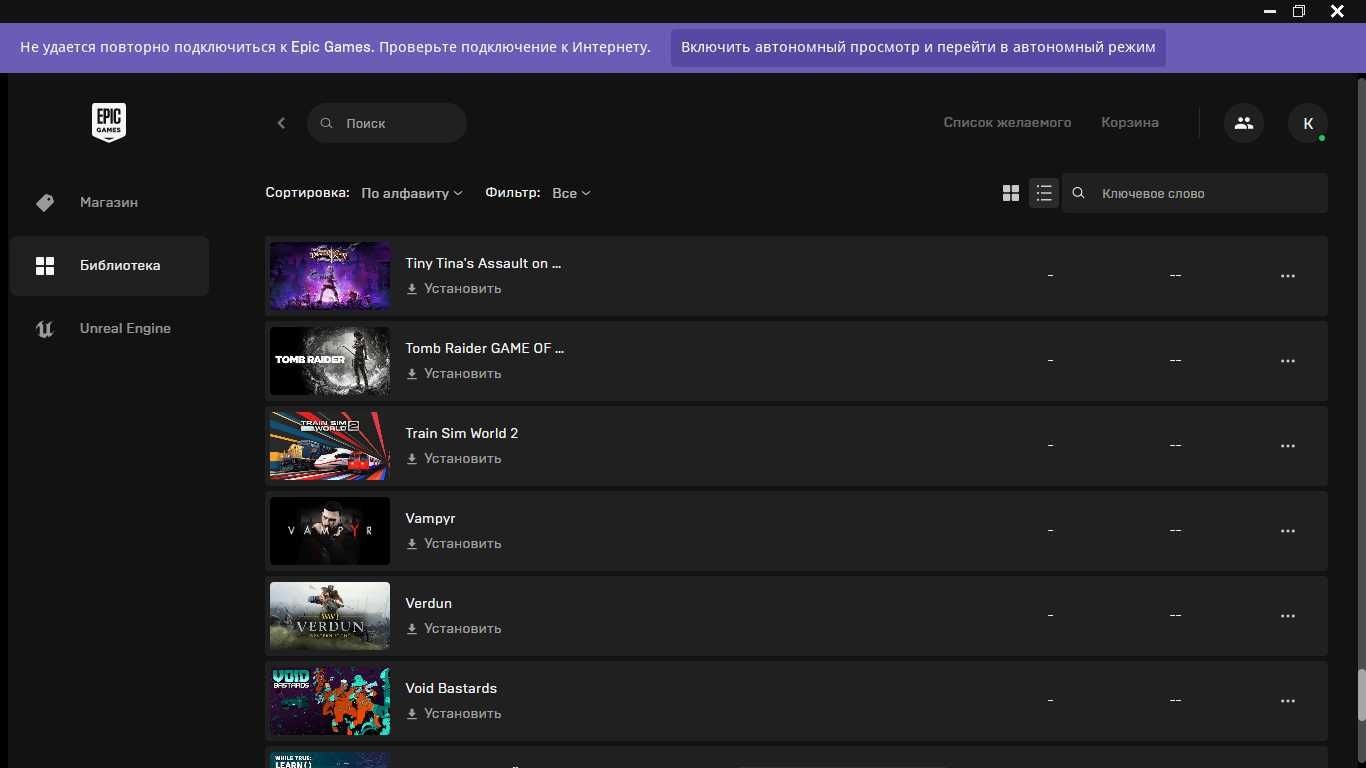Focus the Ключевое слово filter field
The height and width of the screenshot is (768, 1366).
(x=1195, y=193)
